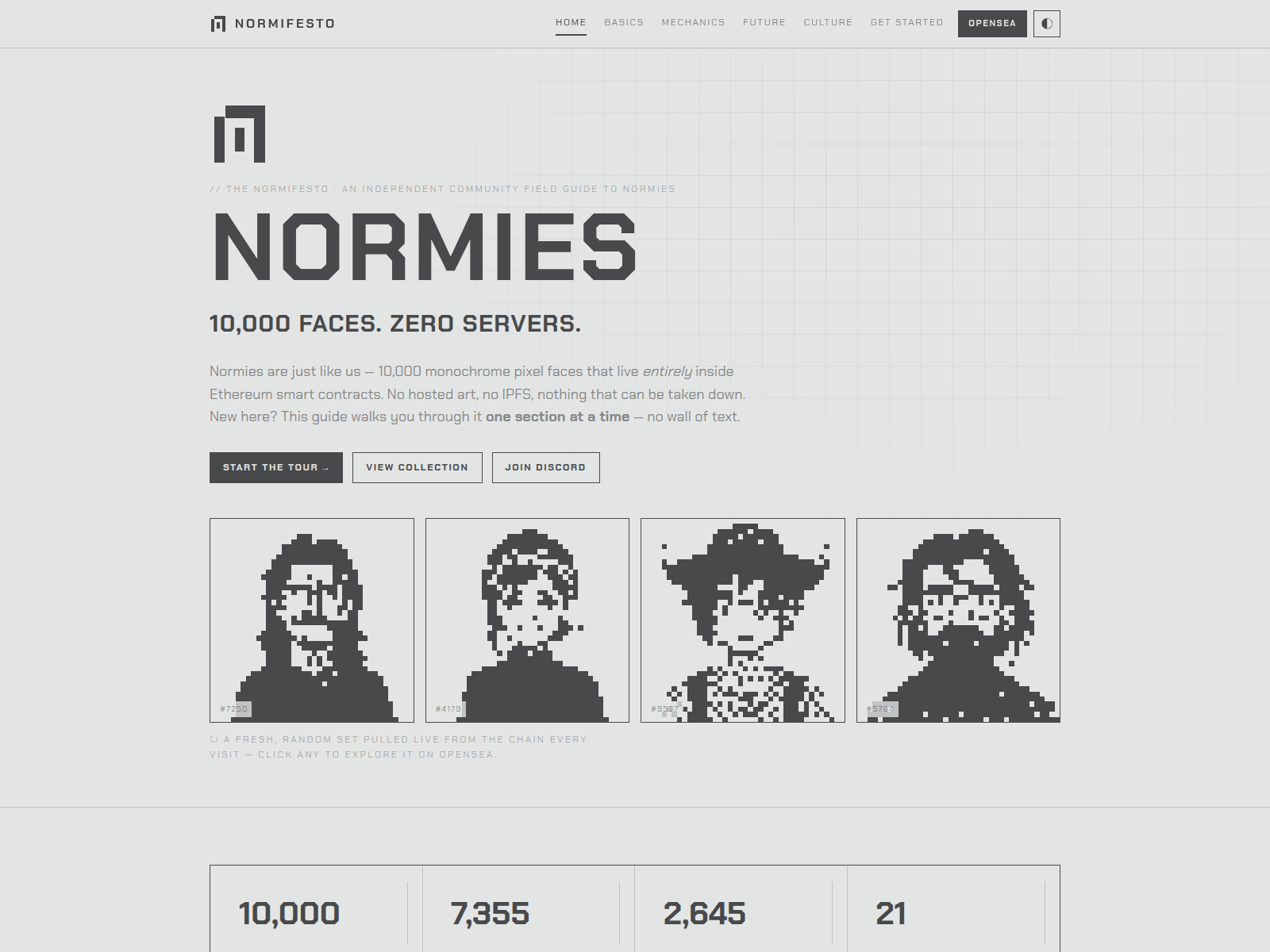Click the 2,645 stat figure
Viewport: 1270px width, 952px height.
pyautogui.click(x=705, y=913)
